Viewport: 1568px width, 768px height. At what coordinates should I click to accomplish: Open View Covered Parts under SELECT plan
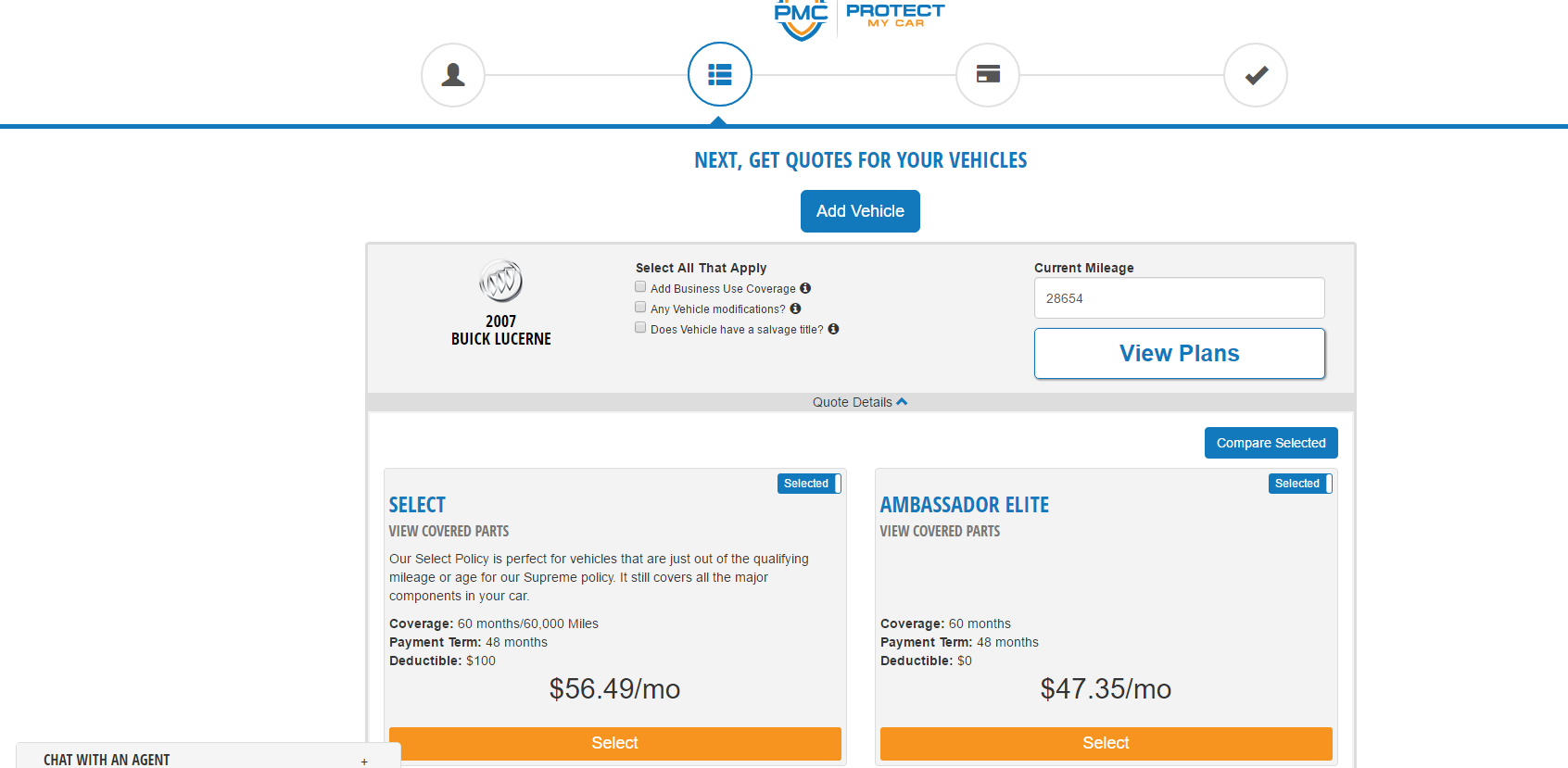pyautogui.click(x=449, y=531)
